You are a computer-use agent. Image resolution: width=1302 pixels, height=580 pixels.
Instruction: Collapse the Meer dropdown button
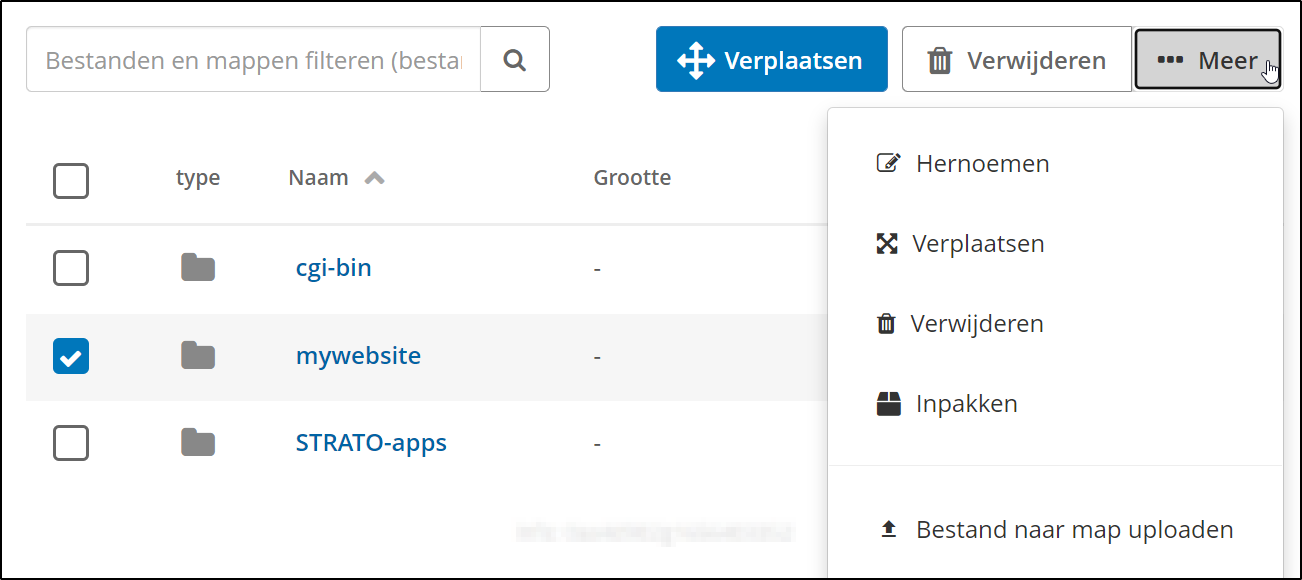coord(1207,60)
